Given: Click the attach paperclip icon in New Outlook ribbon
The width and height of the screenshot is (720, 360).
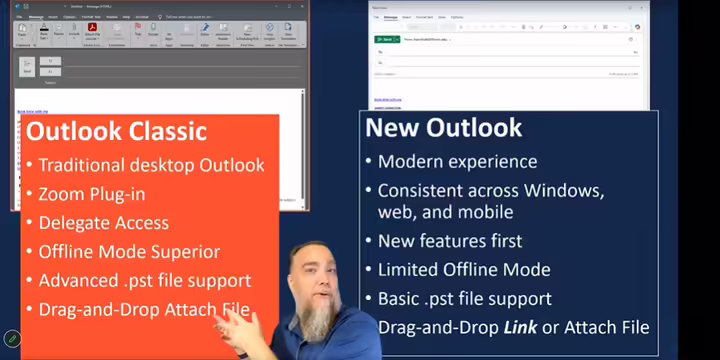Looking at the screenshot, I should pyautogui.click(x=541, y=27).
